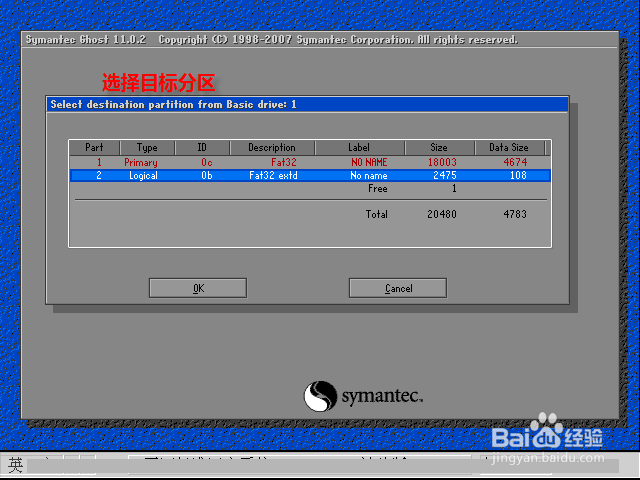Click the 108 data size value
Viewport: 640px width, 480px height.
tap(518, 176)
